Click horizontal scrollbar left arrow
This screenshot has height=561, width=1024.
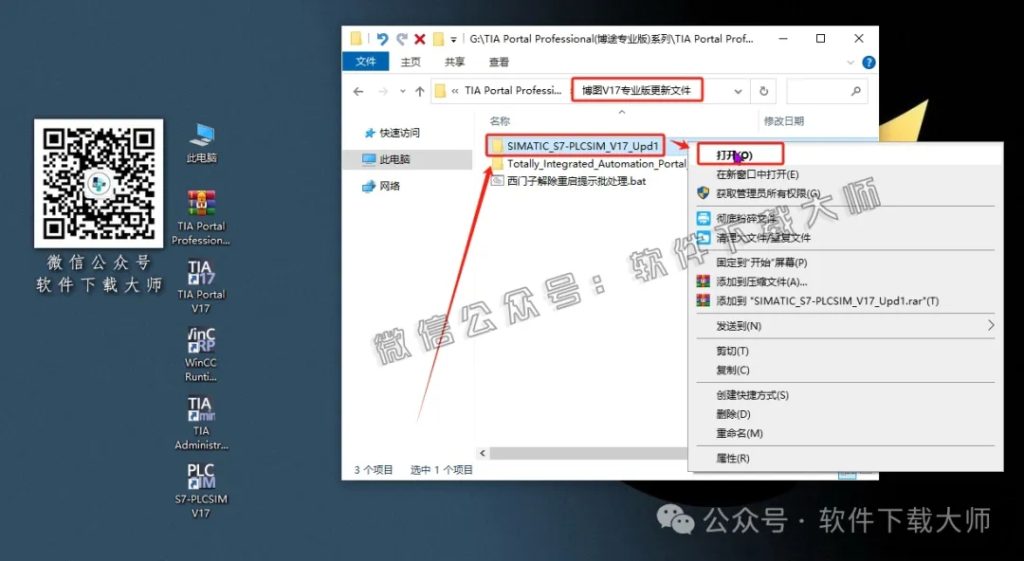483,453
